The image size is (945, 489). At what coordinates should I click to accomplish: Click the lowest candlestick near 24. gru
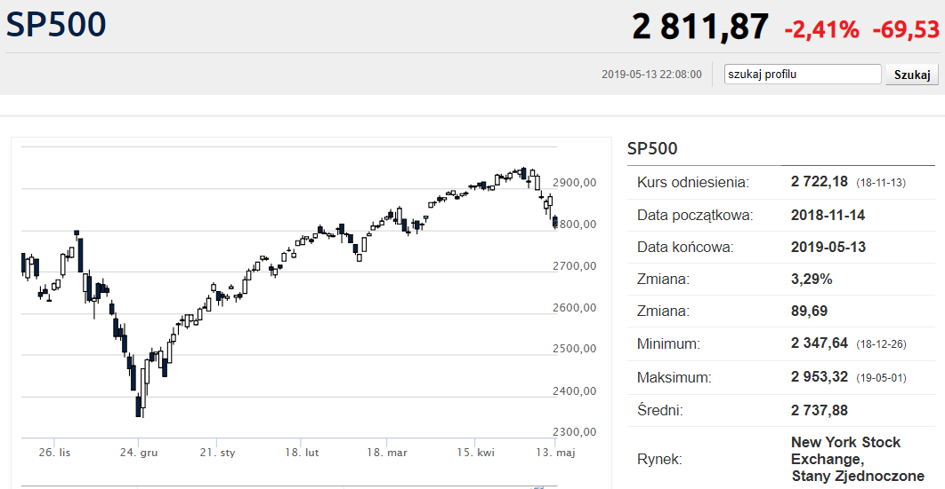[x=139, y=403]
